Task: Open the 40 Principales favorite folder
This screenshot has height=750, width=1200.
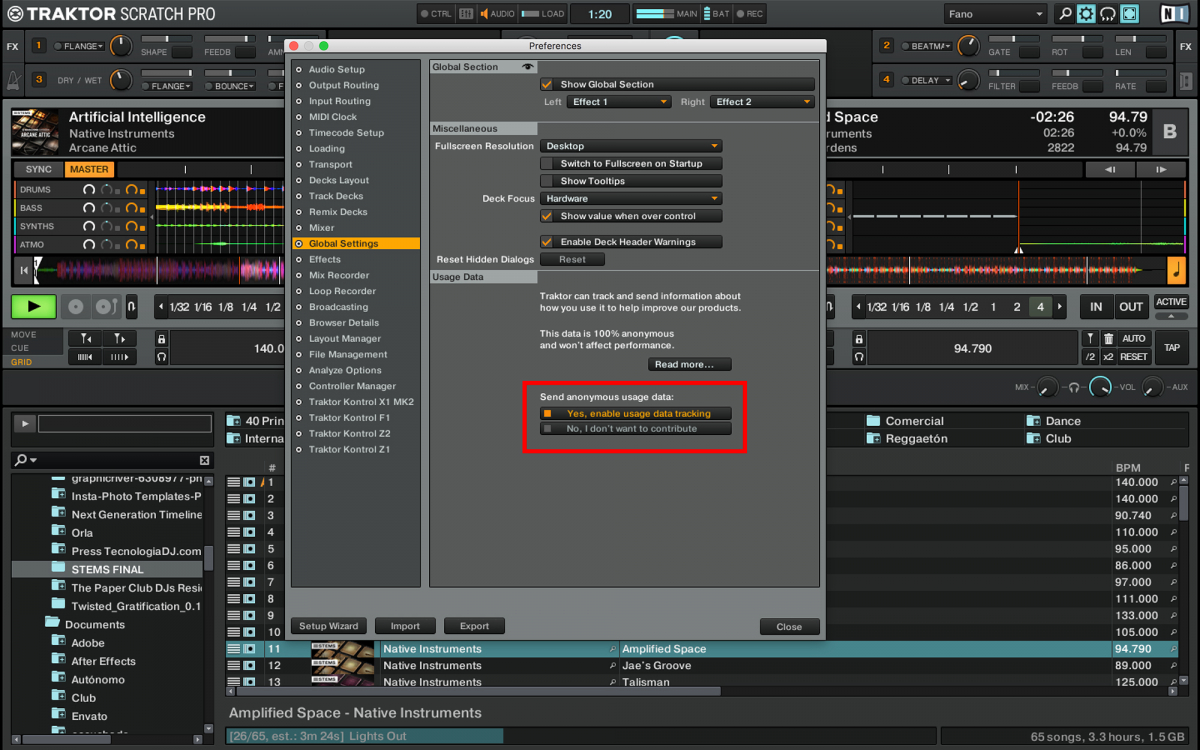Action: point(256,421)
